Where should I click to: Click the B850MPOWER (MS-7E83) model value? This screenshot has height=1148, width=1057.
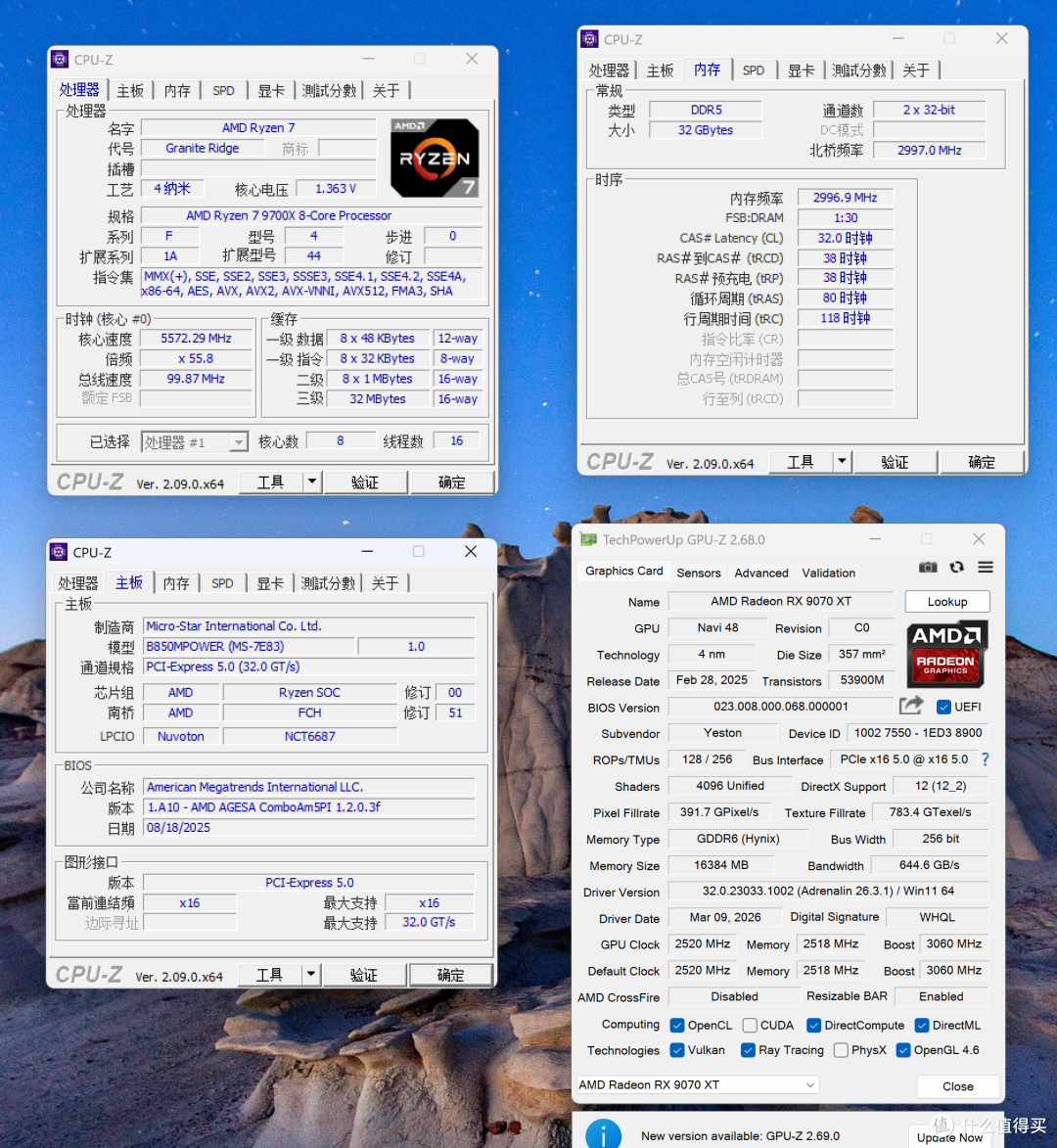coord(249,647)
